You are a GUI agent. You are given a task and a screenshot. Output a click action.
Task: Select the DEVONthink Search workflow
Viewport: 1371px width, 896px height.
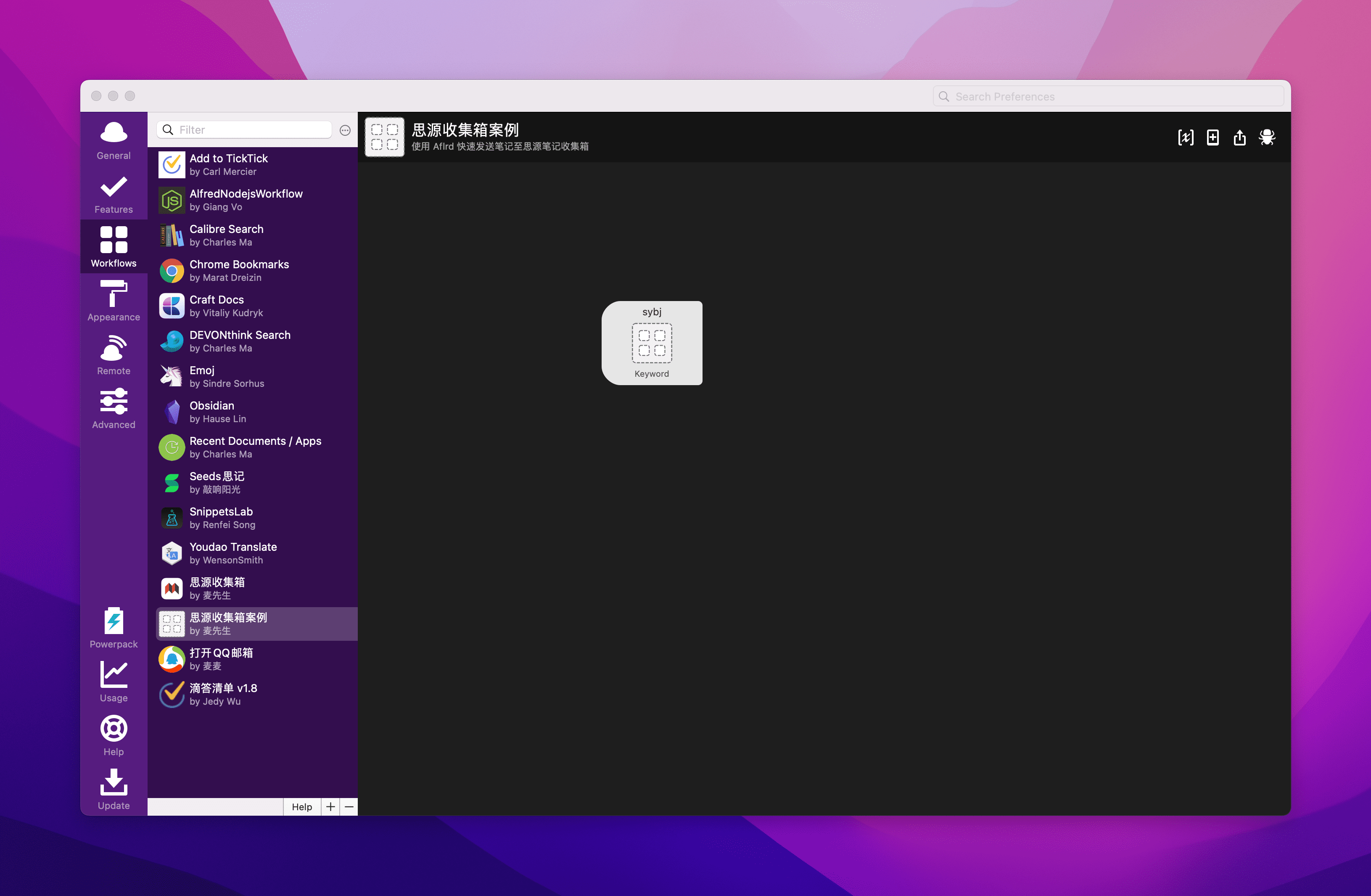tap(257, 341)
